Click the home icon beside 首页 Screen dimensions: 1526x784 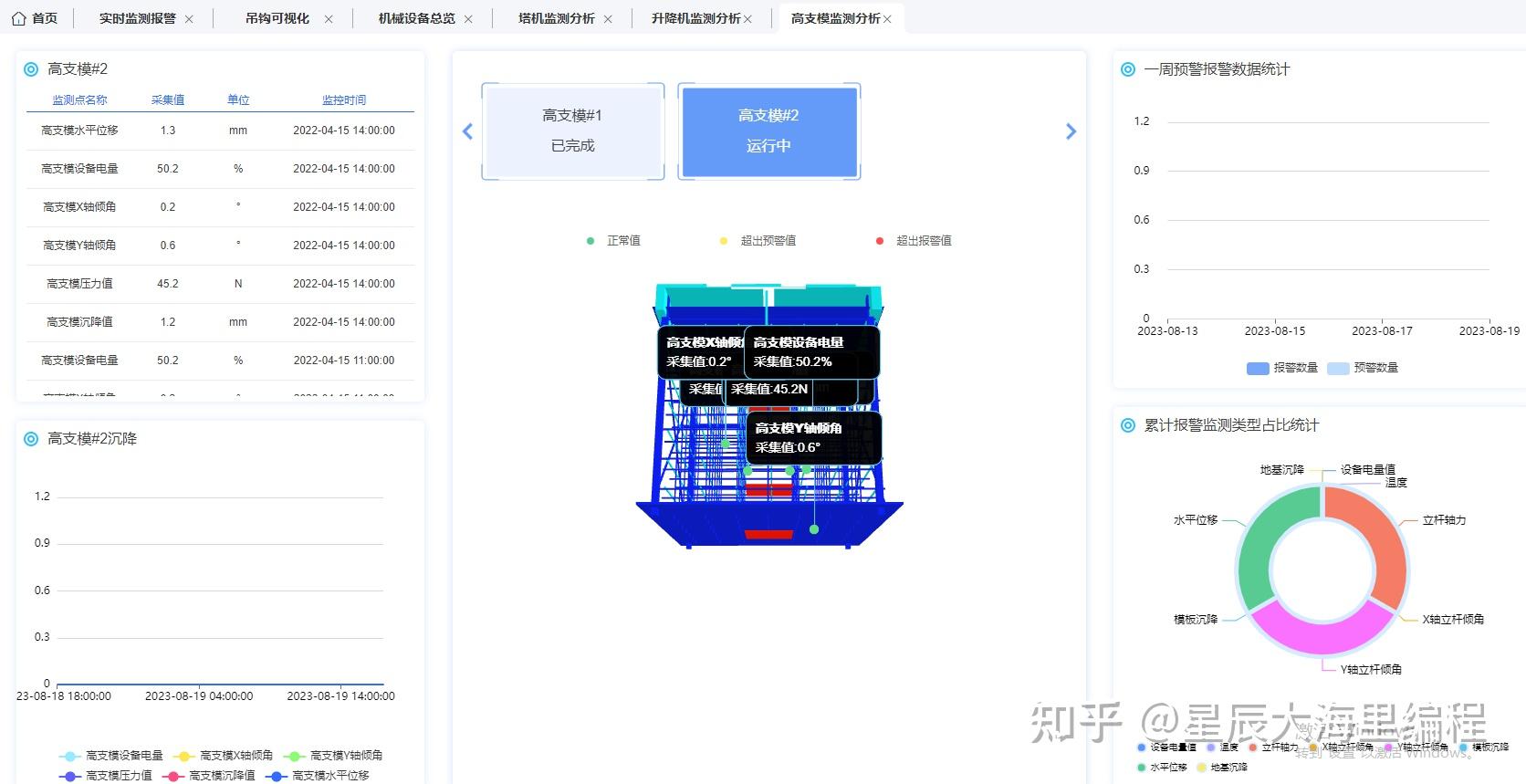click(x=18, y=18)
